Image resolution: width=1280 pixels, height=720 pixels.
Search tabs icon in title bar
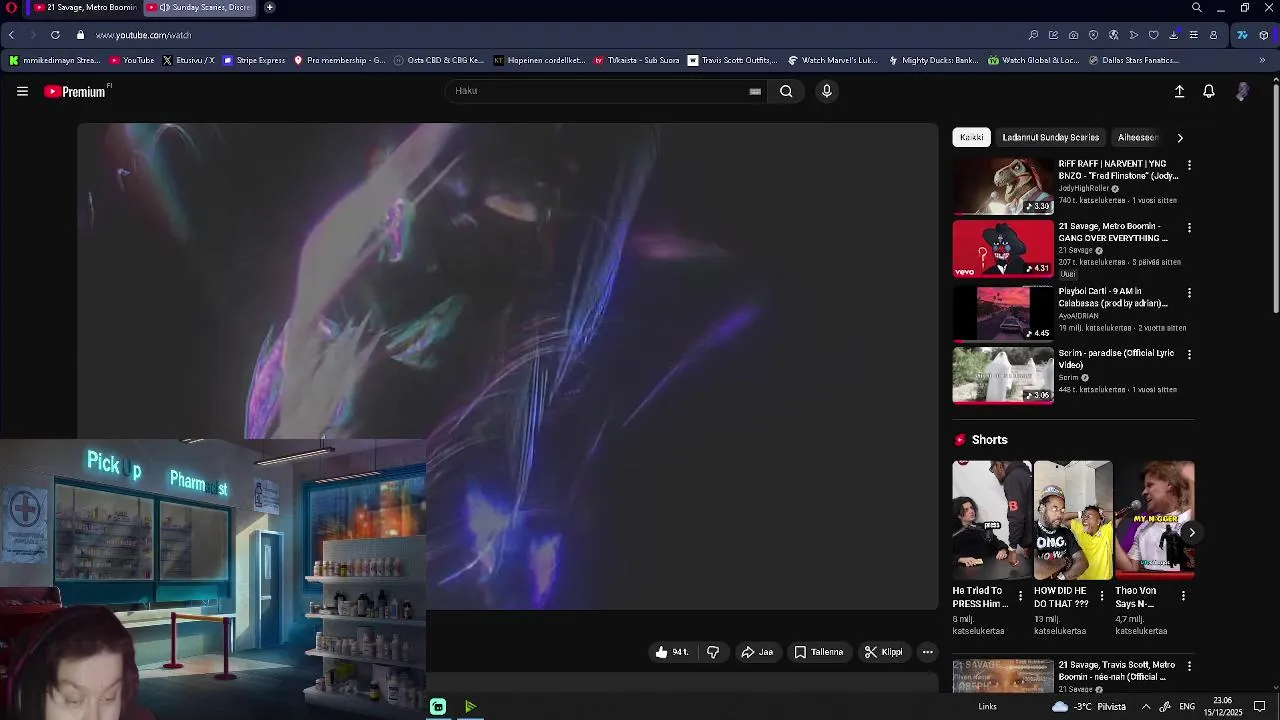(x=1197, y=8)
